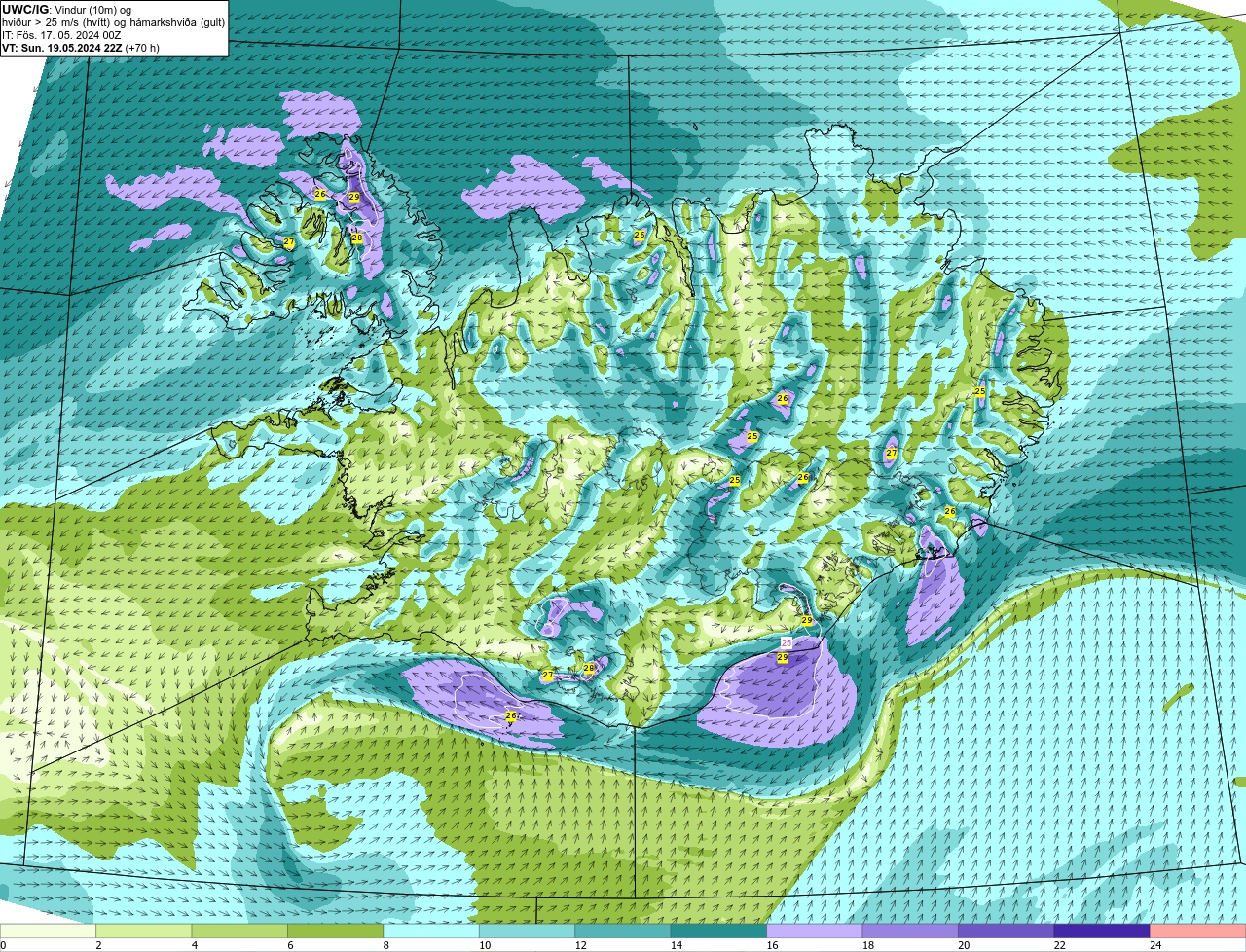Select the 18–20 m/s lavender scale swatch

(x=910, y=932)
